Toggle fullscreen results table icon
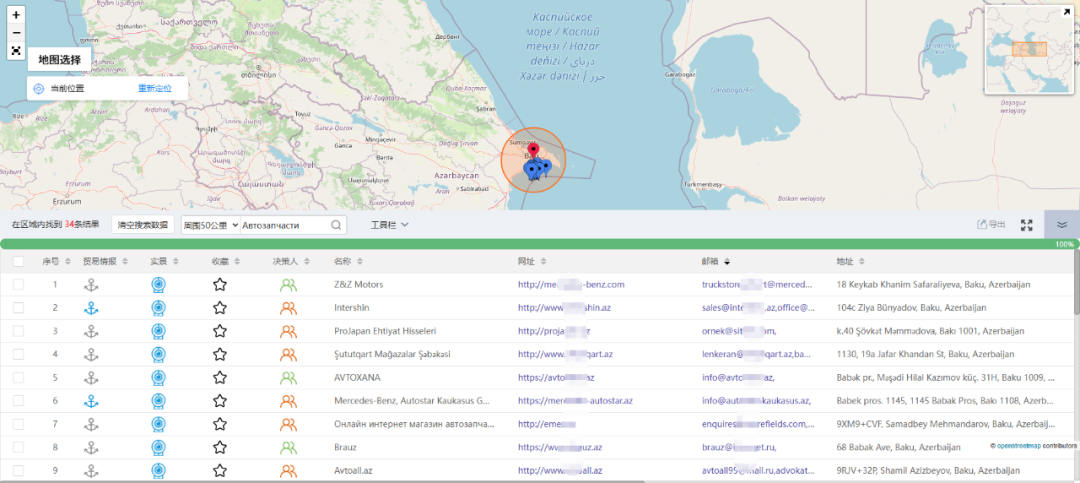The image size is (1080, 483). [x=1027, y=225]
